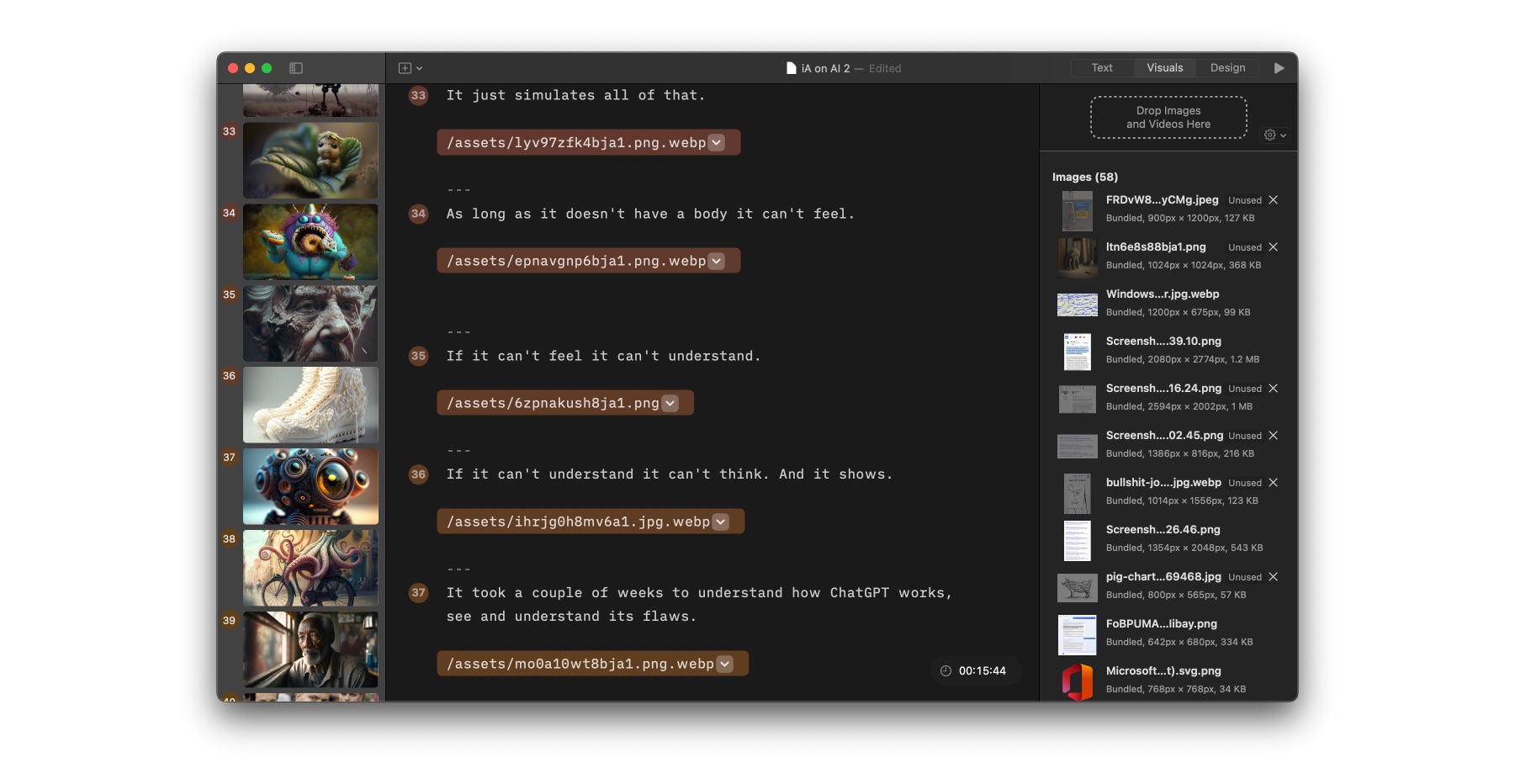The image size is (1515, 784).
Task: Start the presentation with the play button
Action: pos(1279,68)
